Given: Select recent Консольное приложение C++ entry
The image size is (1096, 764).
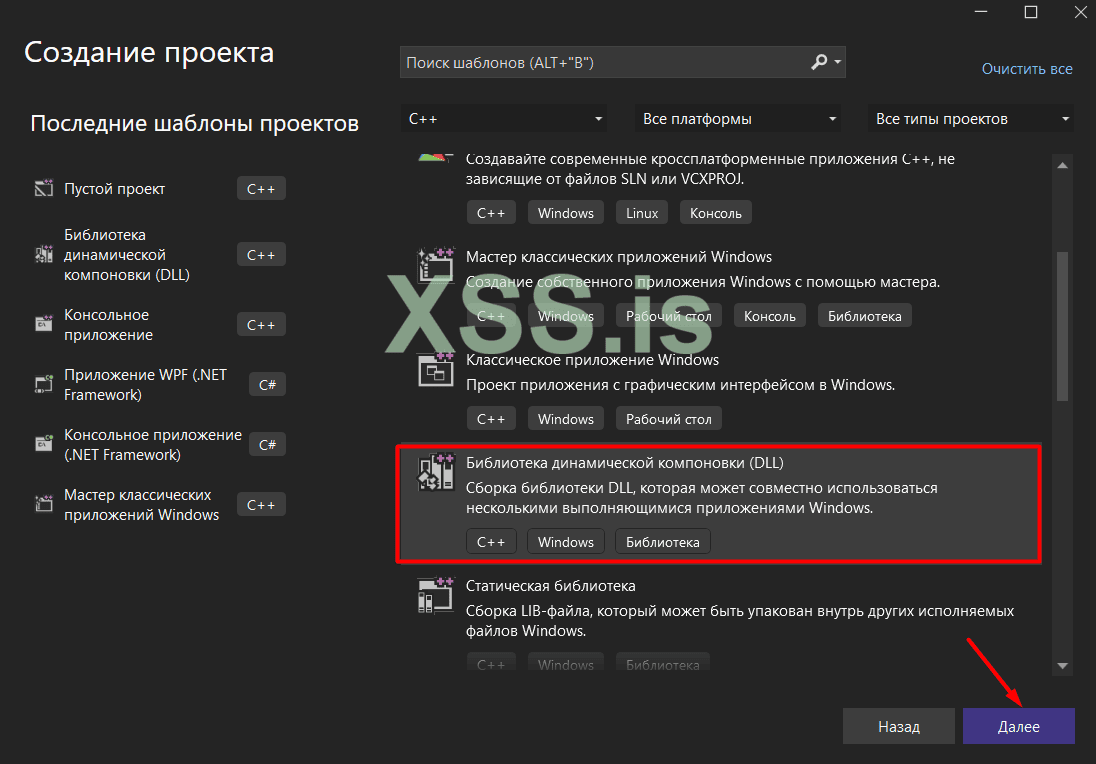Looking at the screenshot, I should click(159, 324).
